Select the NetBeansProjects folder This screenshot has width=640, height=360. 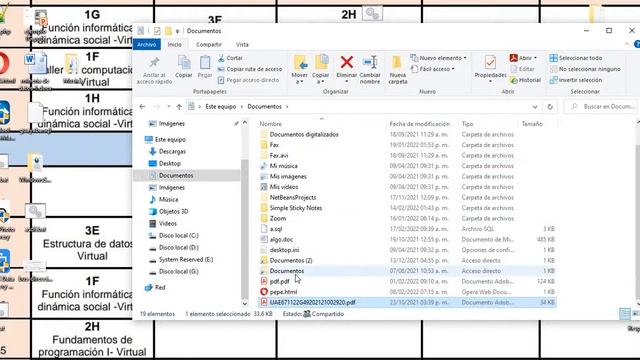click(293, 198)
